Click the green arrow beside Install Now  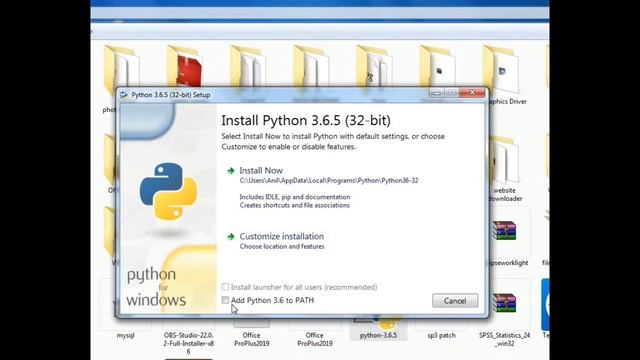tap(231, 171)
